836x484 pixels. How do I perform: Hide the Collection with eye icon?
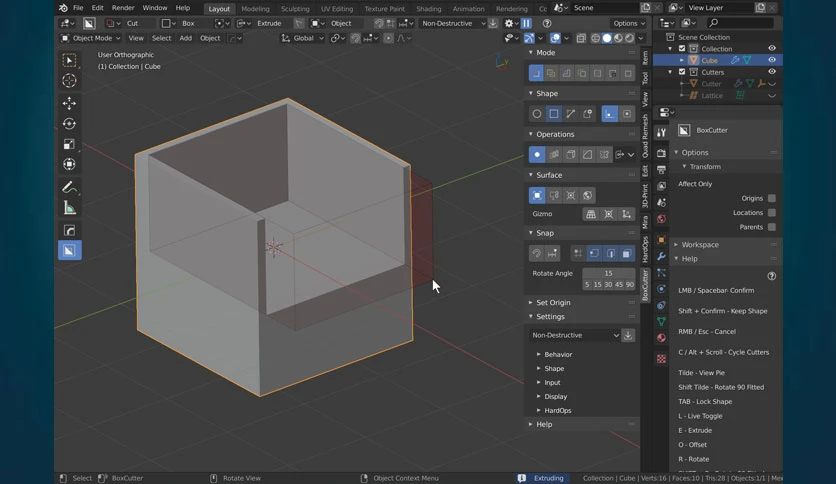[x=771, y=49]
